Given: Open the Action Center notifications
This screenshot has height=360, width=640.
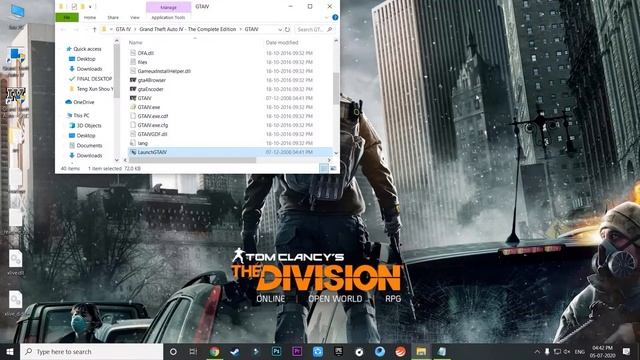Looking at the screenshot, I should click(627, 351).
